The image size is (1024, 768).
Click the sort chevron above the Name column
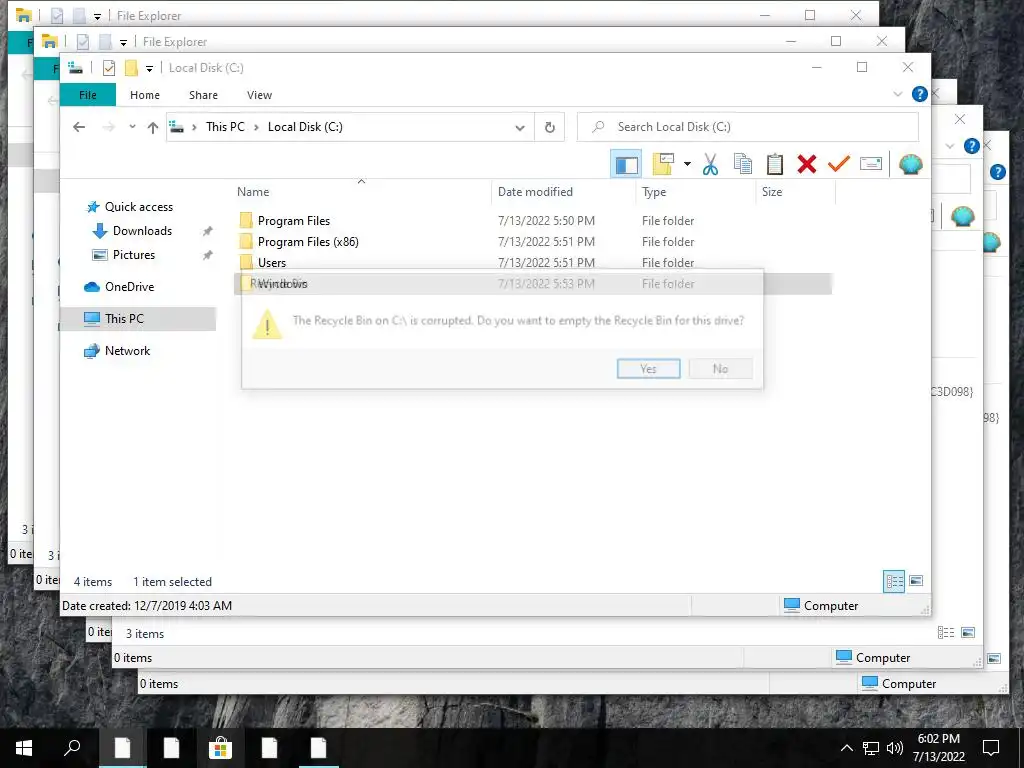point(361,181)
